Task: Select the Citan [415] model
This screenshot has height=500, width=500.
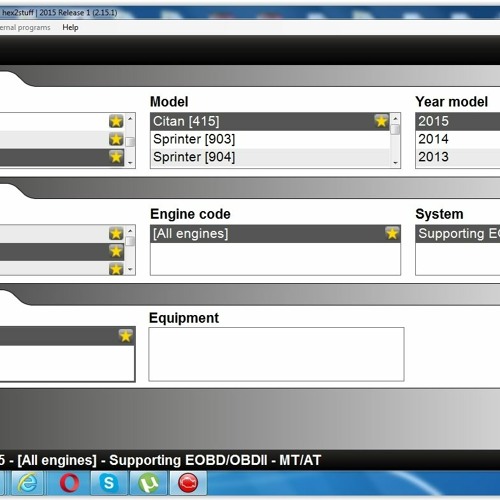Action: point(270,121)
